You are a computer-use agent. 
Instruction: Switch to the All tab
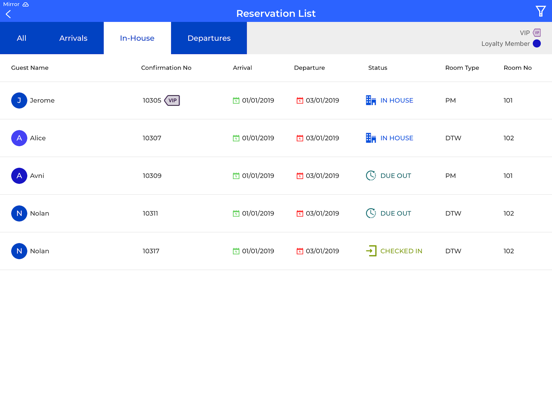point(21,38)
